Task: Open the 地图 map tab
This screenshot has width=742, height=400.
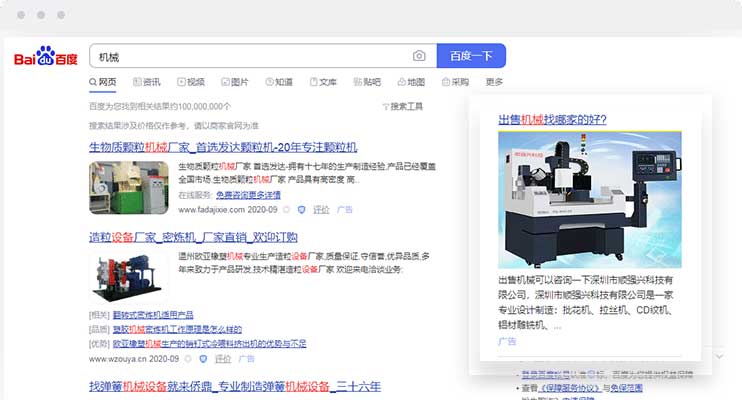Action: [411, 82]
